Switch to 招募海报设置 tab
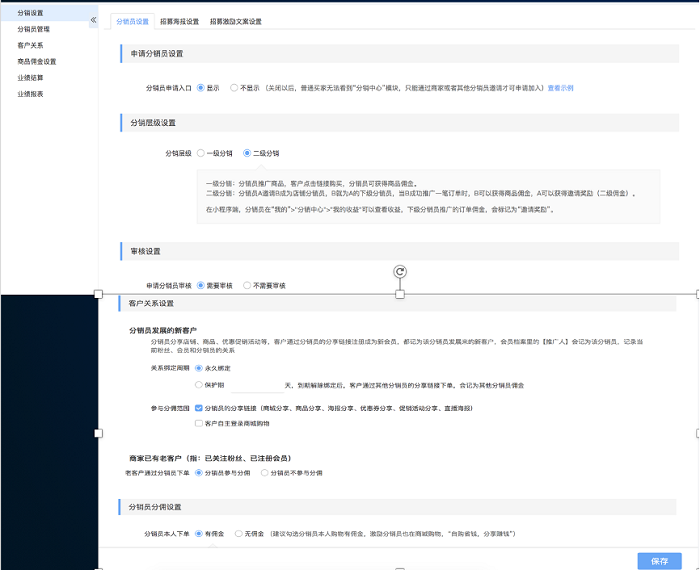This screenshot has width=700, height=570. pos(179,21)
